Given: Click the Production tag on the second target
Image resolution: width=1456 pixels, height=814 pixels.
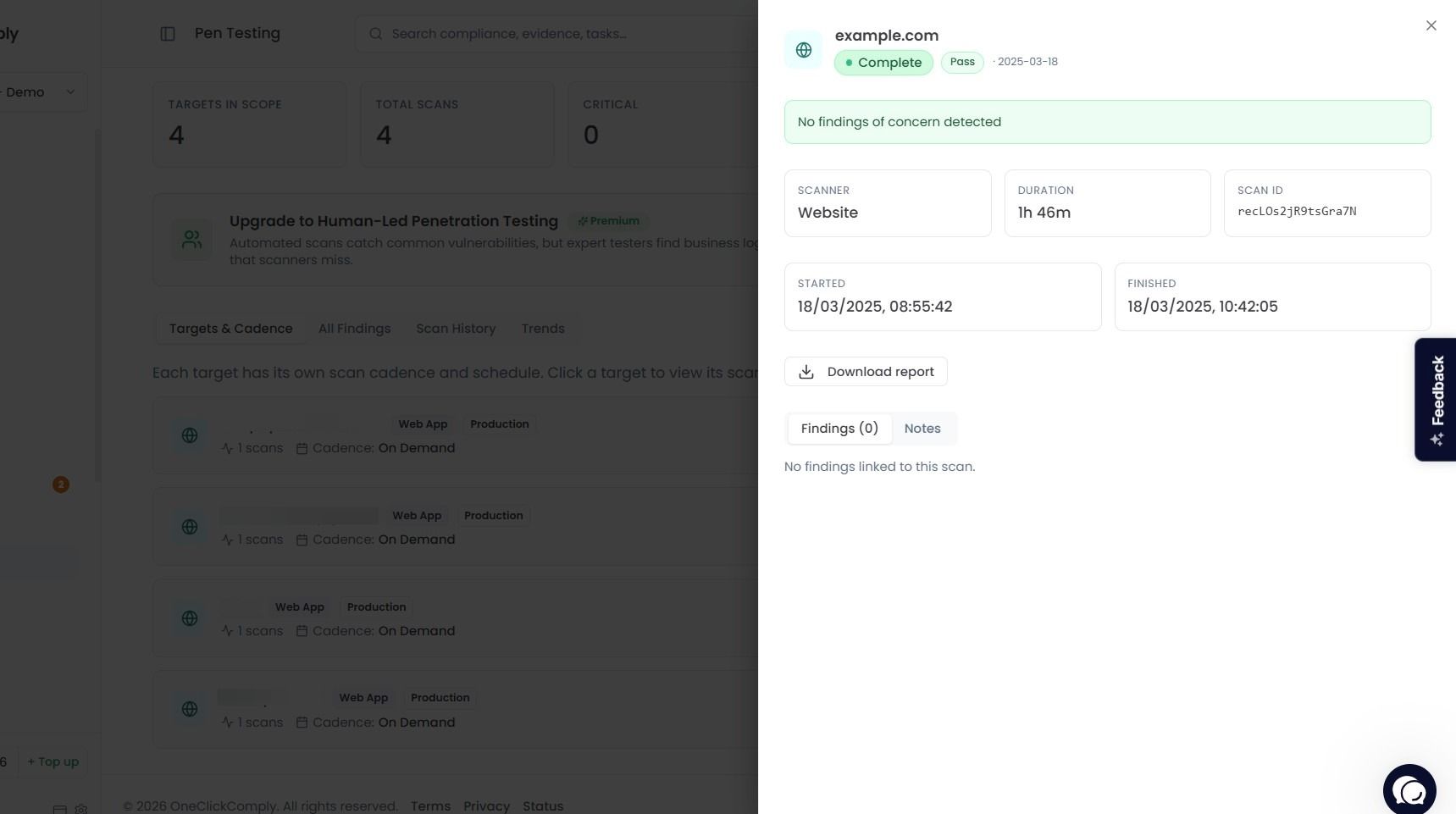Looking at the screenshot, I should 494,516.
